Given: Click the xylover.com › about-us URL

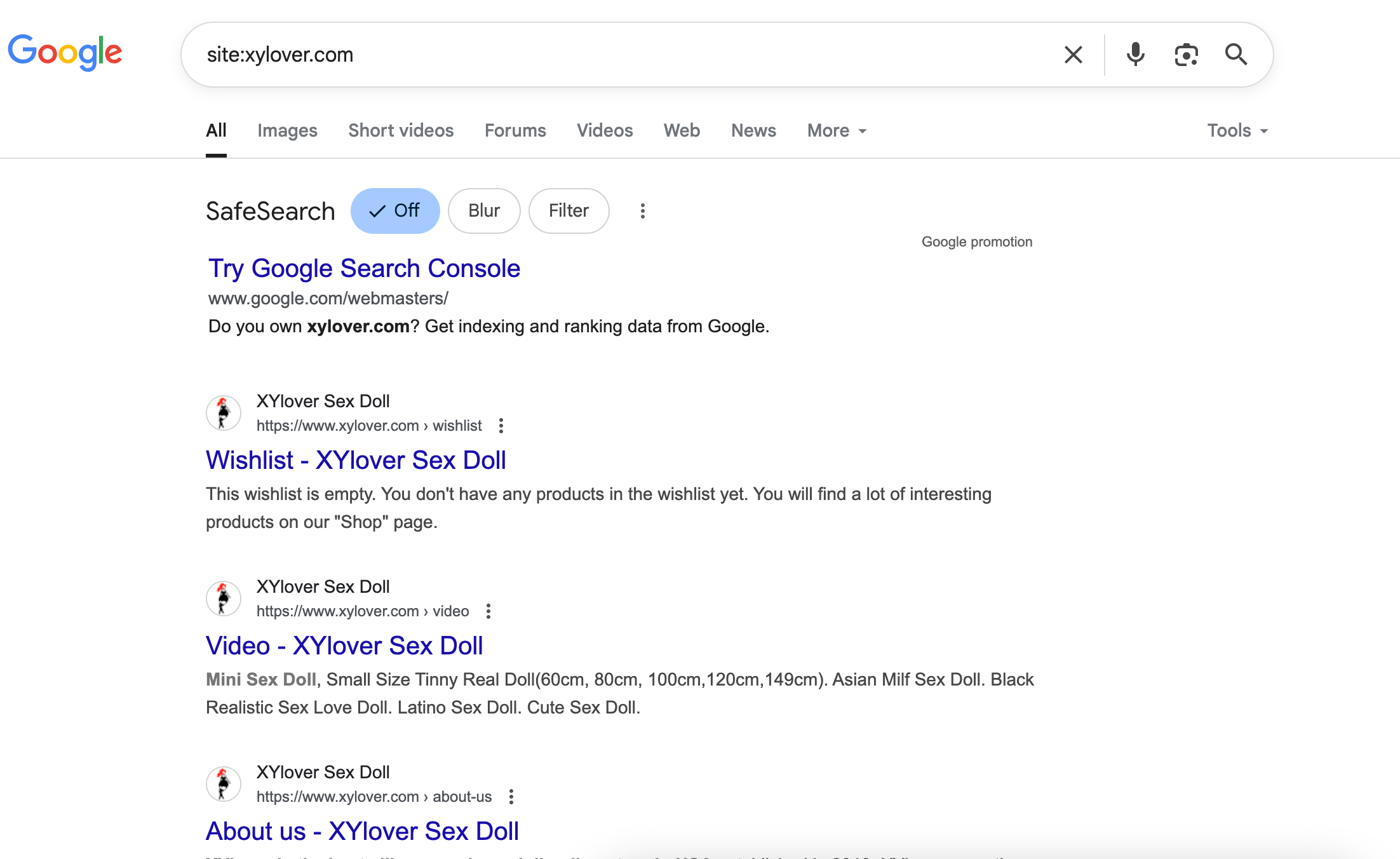Looking at the screenshot, I should coord(374,797).
